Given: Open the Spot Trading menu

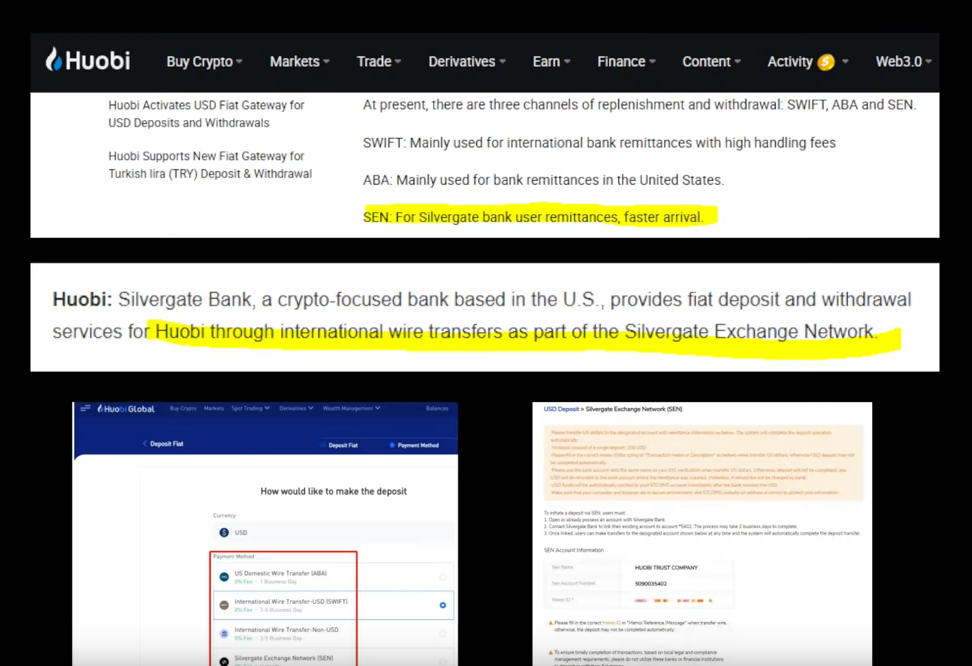Looking at the screenshot, I should click(x=250, y=408).
